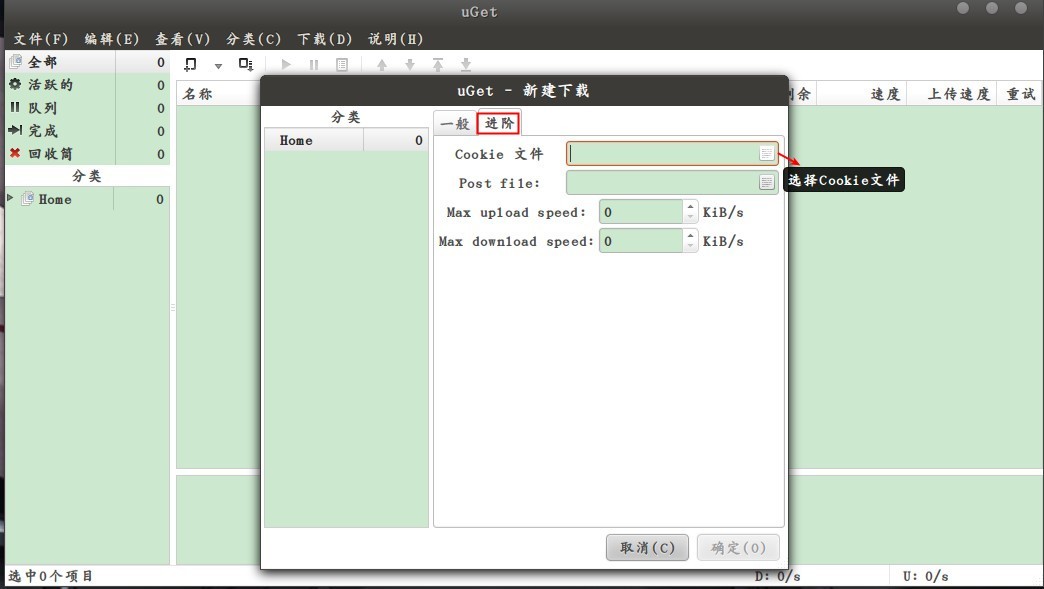Decrease Max upload speed with down arrow

pyautogui.click(x=690, y=217)
